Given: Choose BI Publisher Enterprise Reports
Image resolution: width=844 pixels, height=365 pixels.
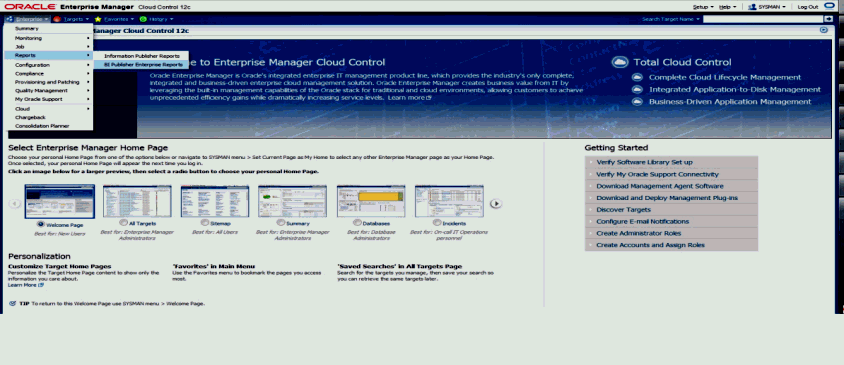Looking at the screenshot, I should (142, 65).
